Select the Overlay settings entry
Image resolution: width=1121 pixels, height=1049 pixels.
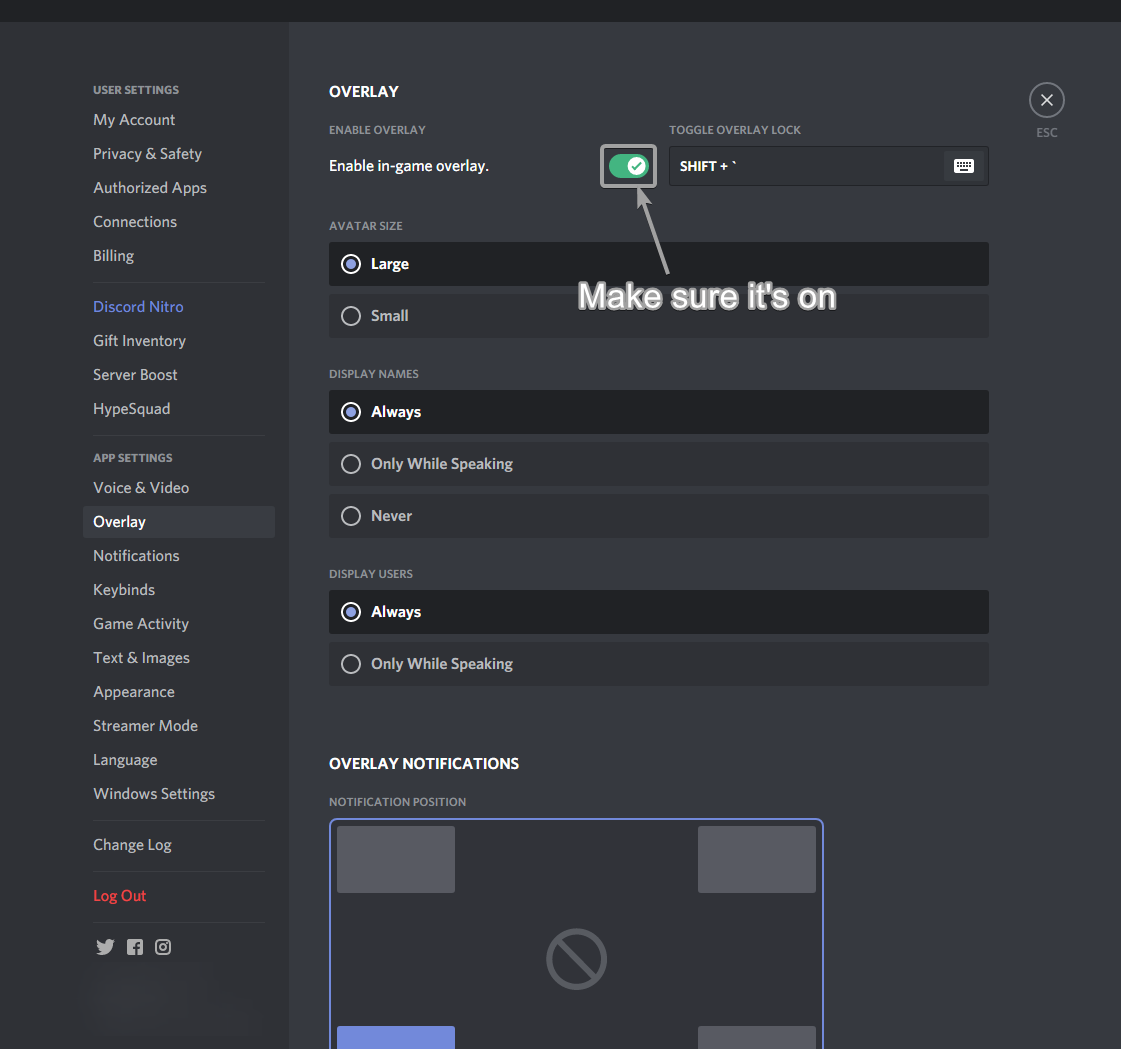(179, 522)
